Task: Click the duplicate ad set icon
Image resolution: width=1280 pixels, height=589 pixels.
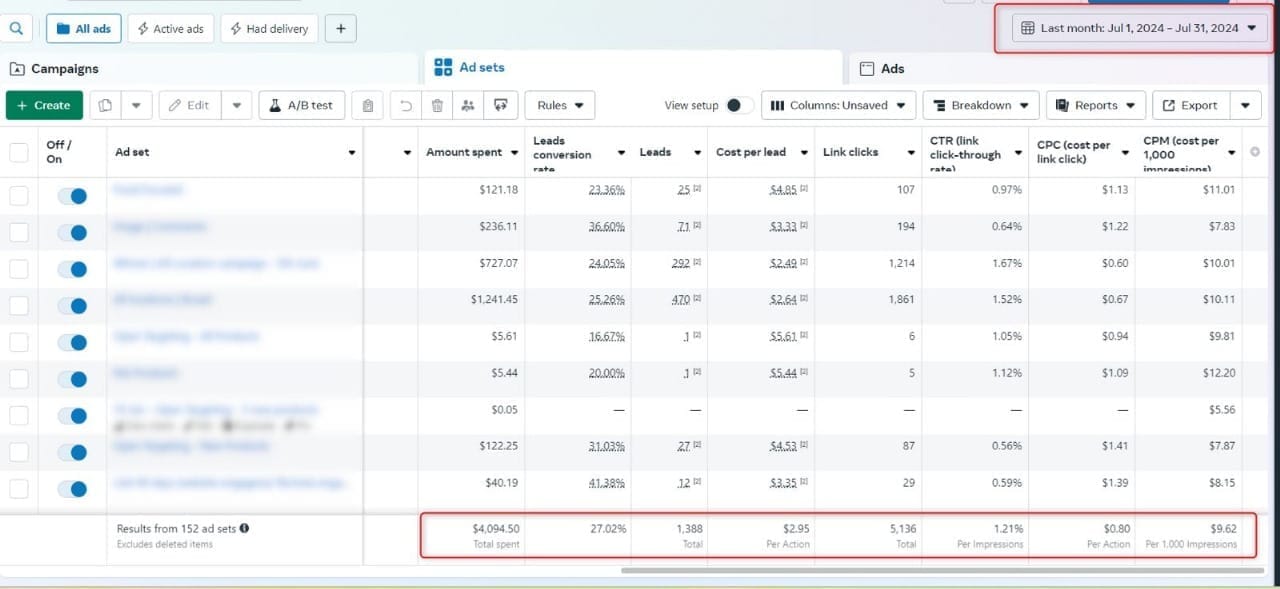Action: 106,105
